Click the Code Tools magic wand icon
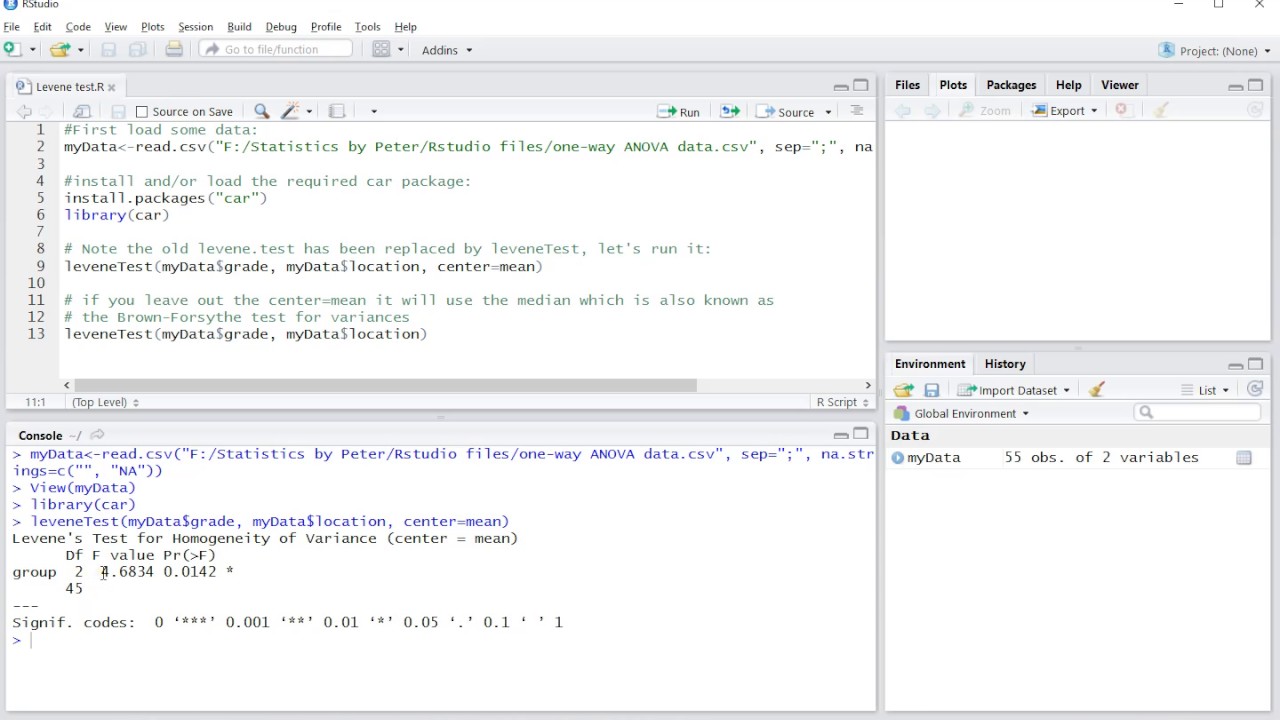This screenshot has height=720, width=1280. [291, 111]
